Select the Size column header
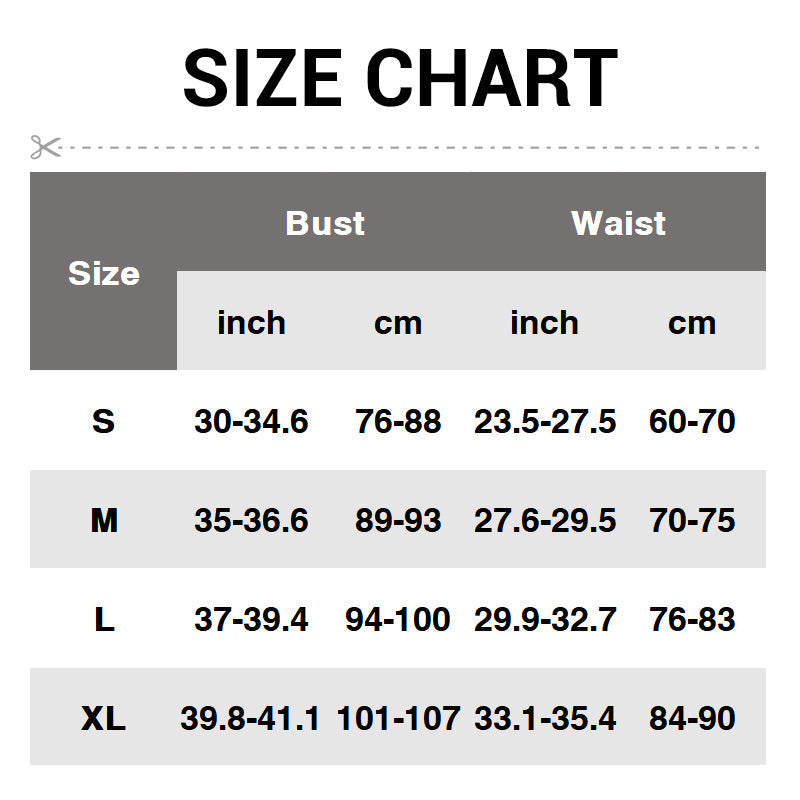Viewport: 800px width, 800px height. tap(104, 273)
